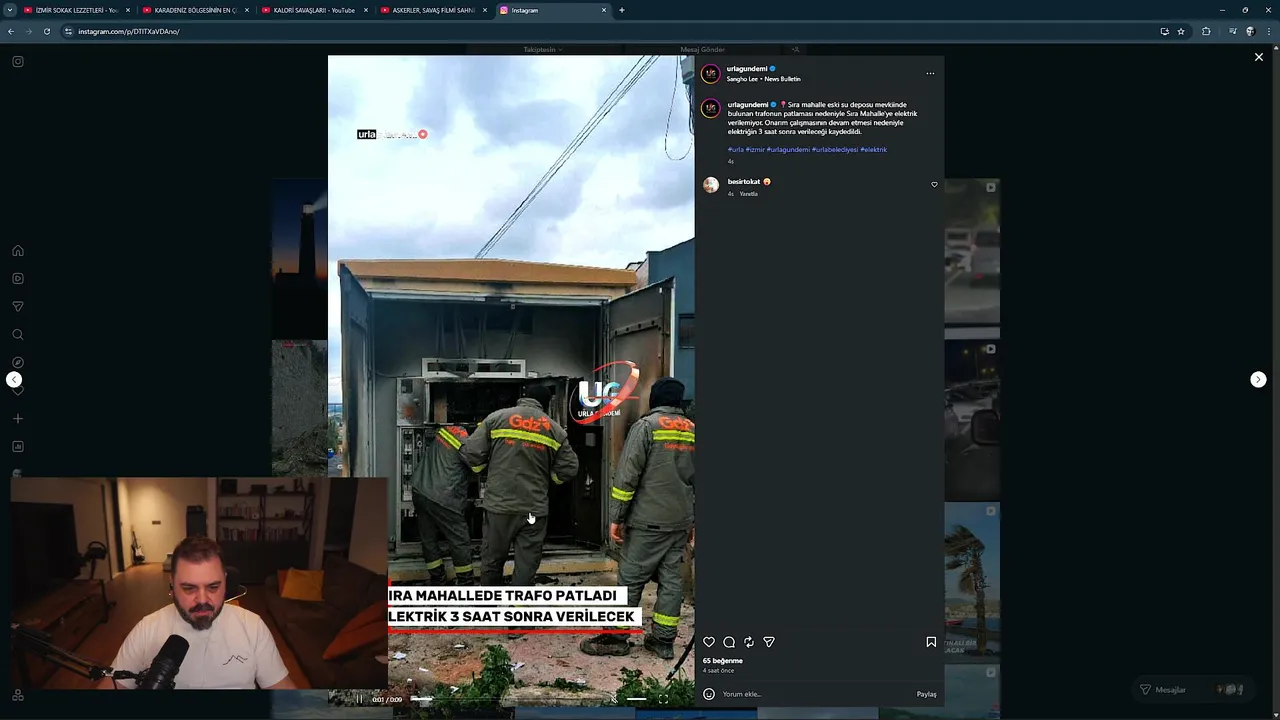Switch to ASKERLER, SAVAŞ FİLMİ tab
The image size is (1280, 720).
434,10
